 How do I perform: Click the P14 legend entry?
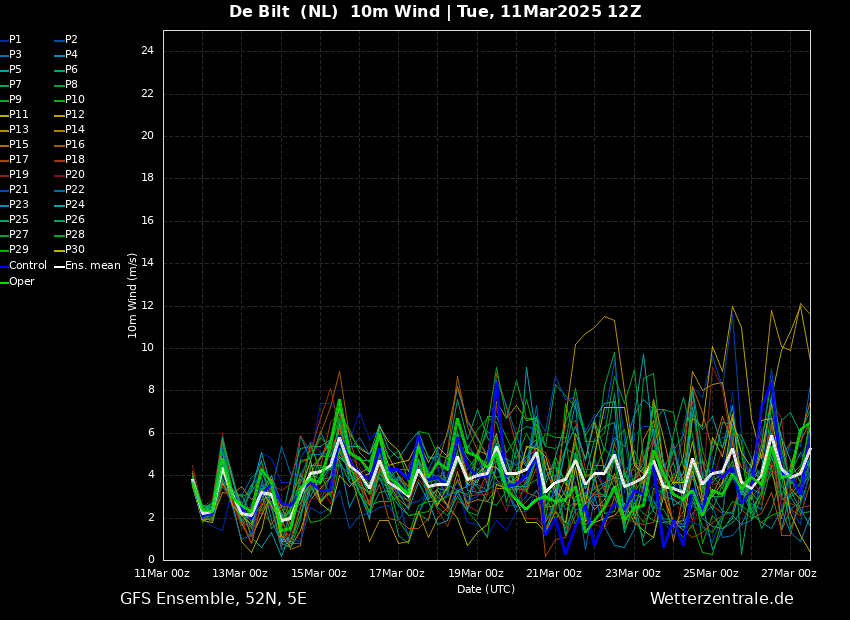coord(69,130)
